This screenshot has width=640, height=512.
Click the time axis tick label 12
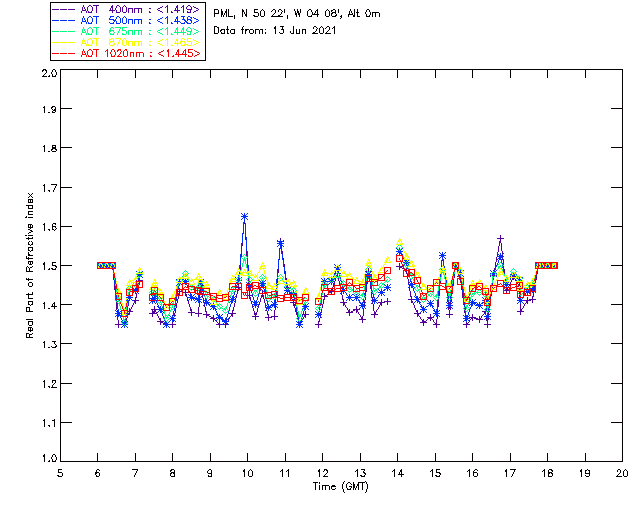tap(322, 473)
